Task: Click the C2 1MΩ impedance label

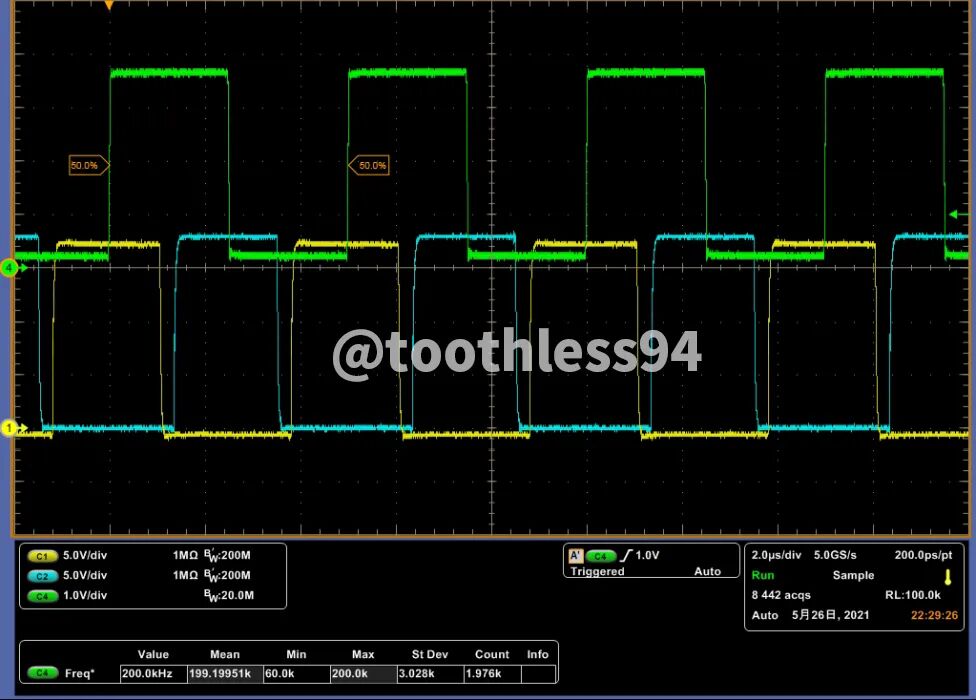Action: pyautogui.click(x=185, y=575)
